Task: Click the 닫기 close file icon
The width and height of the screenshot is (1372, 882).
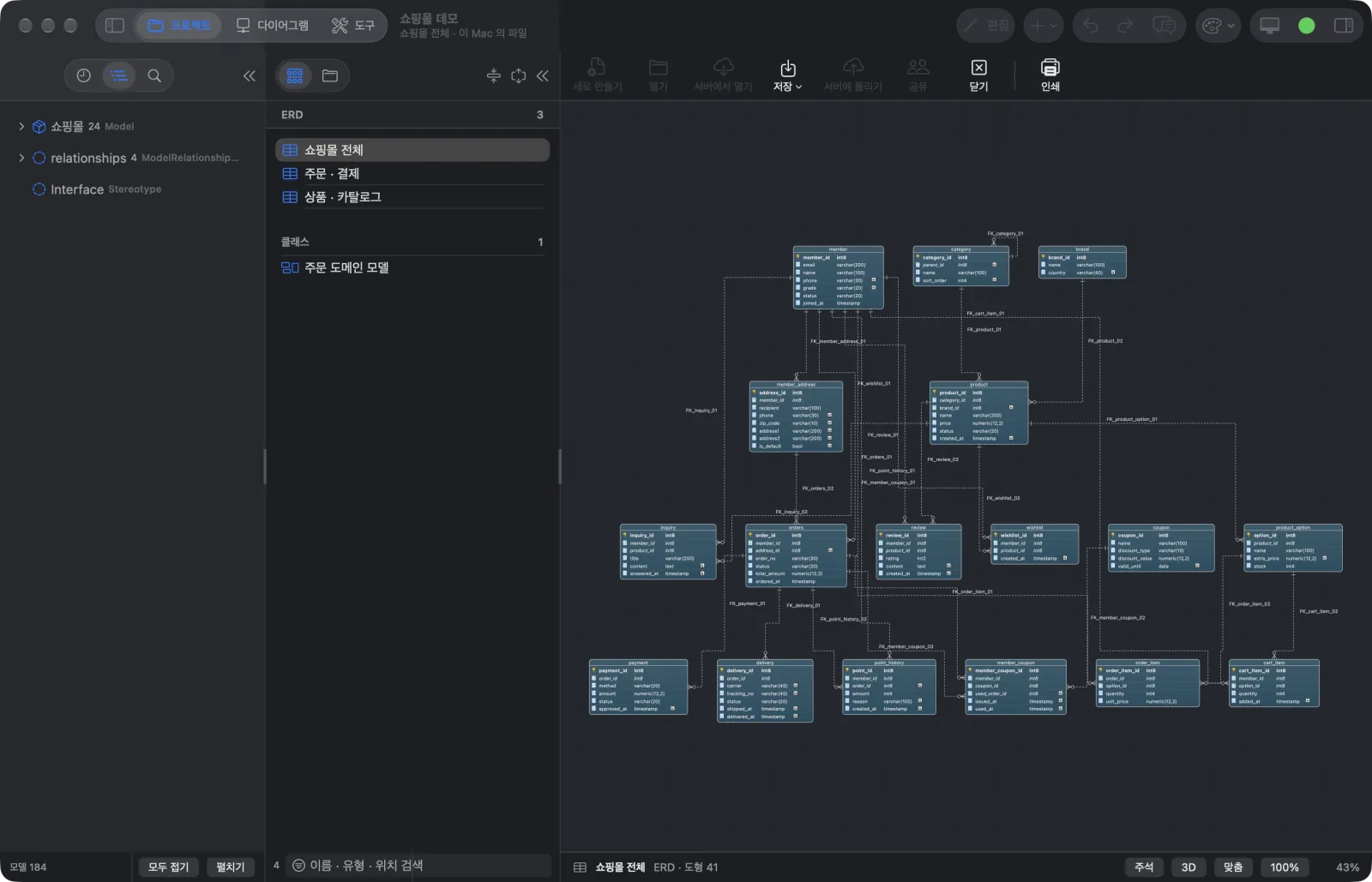Action: 978,75
